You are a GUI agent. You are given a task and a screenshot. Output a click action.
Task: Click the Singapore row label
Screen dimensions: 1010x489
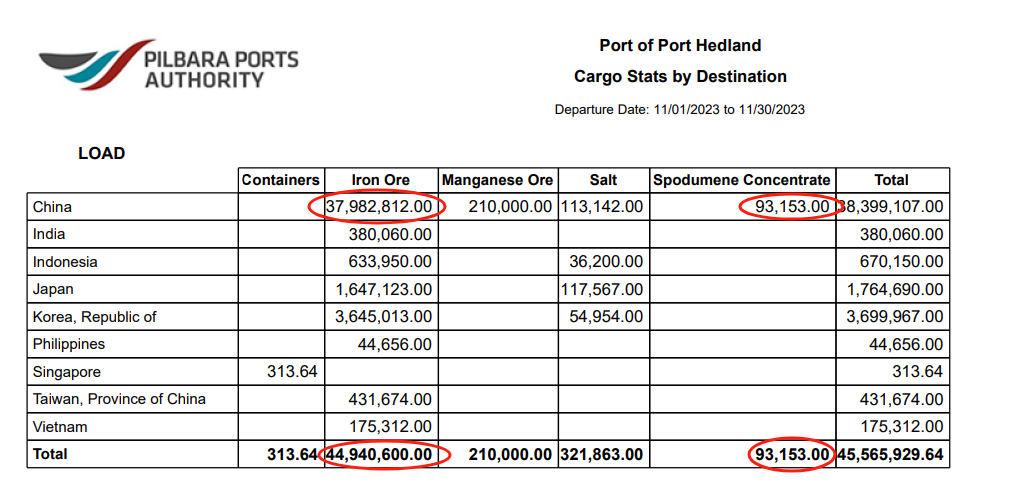pyautogui.click(x=68, y=372)
